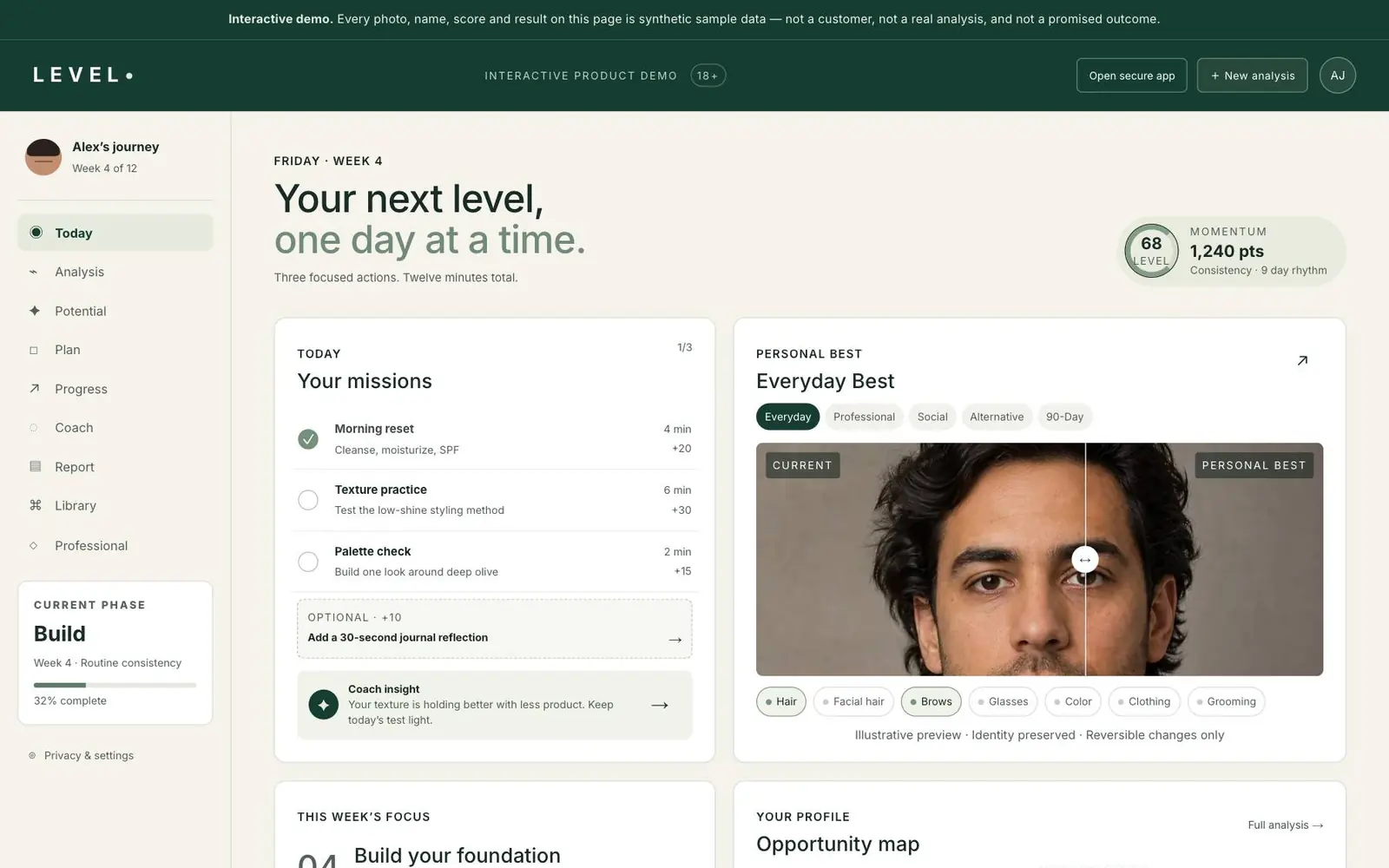Go to Progress in the sidebar
Screen dimensions: 1389x868
(115, 389)
